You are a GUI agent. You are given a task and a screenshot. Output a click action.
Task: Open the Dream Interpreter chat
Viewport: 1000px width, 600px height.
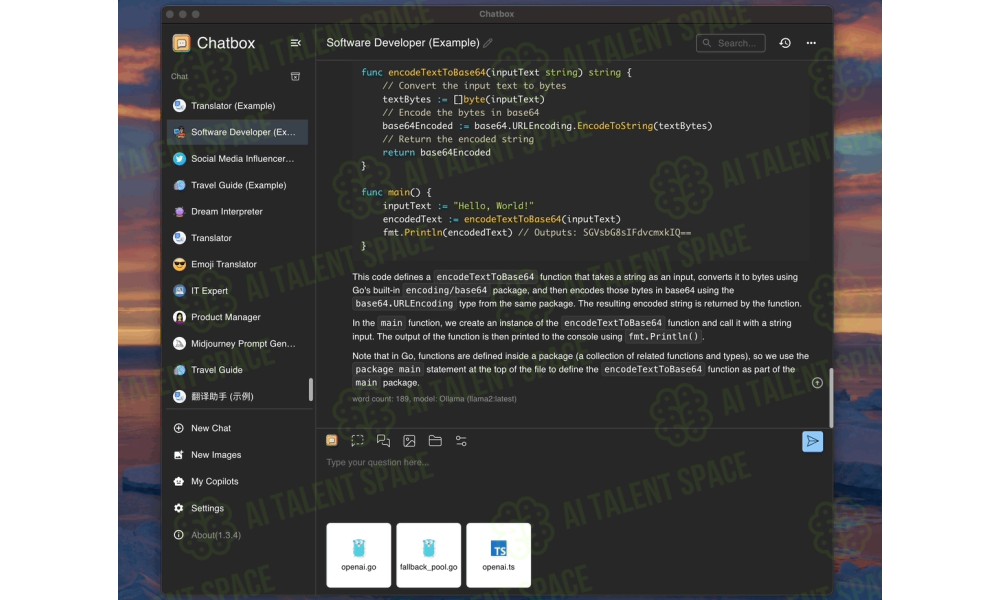click(237, 212)
